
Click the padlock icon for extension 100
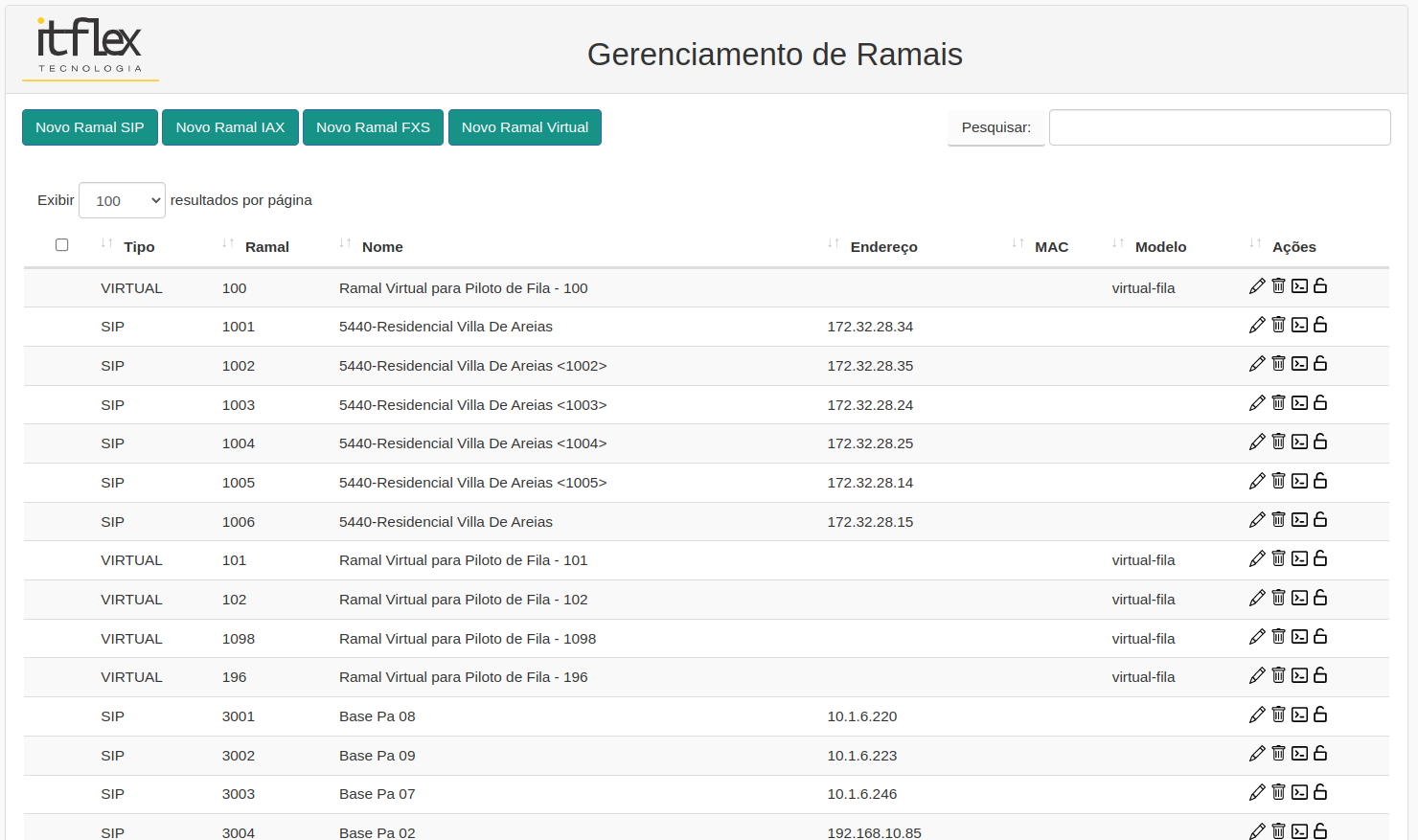[1320, 285]
